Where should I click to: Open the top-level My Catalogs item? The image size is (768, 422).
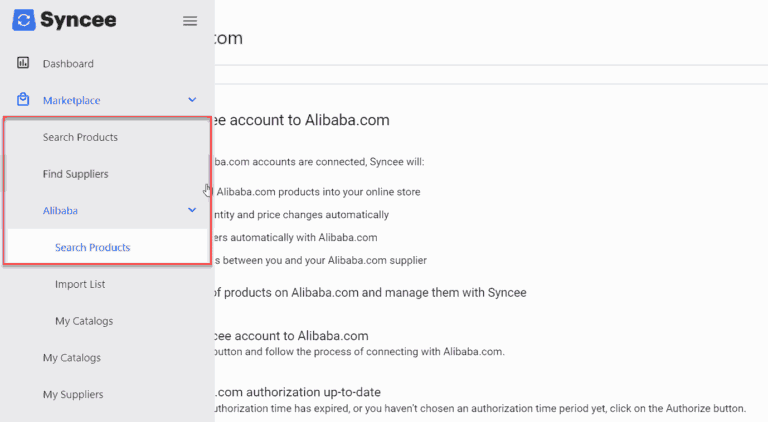point(71,357)
